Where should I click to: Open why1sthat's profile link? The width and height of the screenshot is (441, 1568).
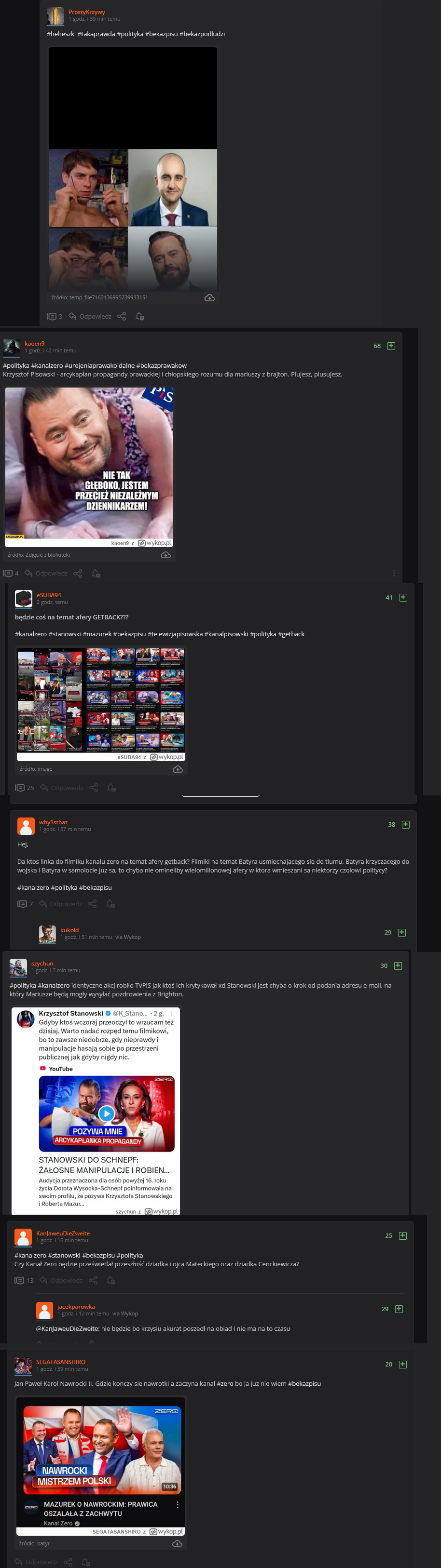53,822
